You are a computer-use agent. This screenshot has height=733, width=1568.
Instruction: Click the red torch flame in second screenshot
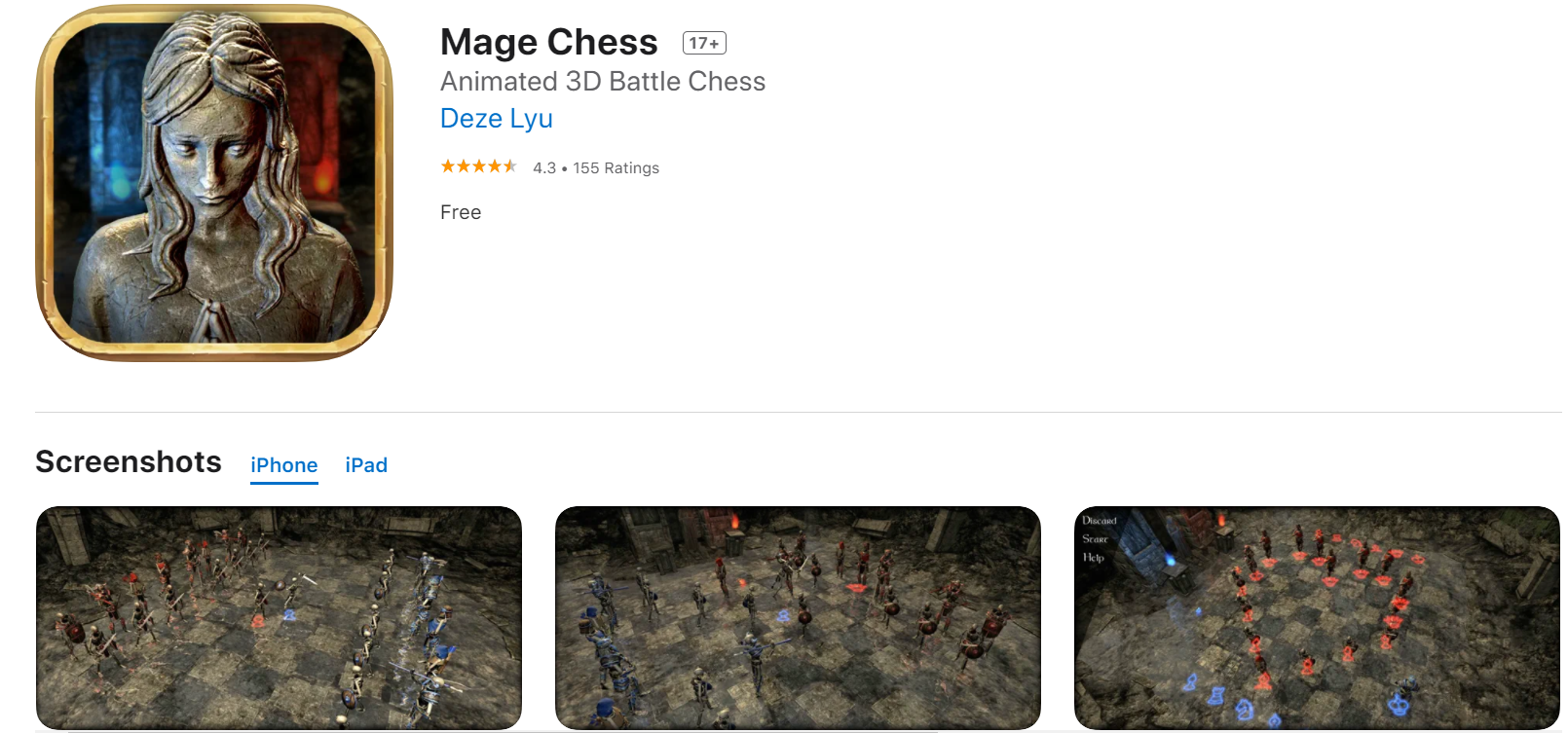(735, 523)
